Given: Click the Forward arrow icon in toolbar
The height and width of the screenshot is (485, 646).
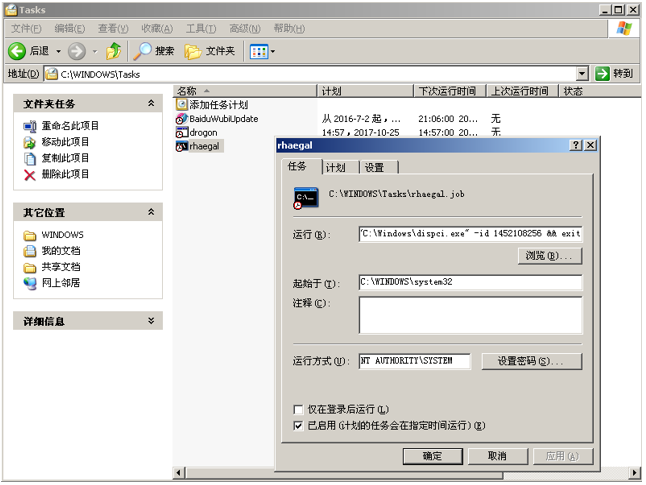Looking at the screenshot, I should (77, 52).
